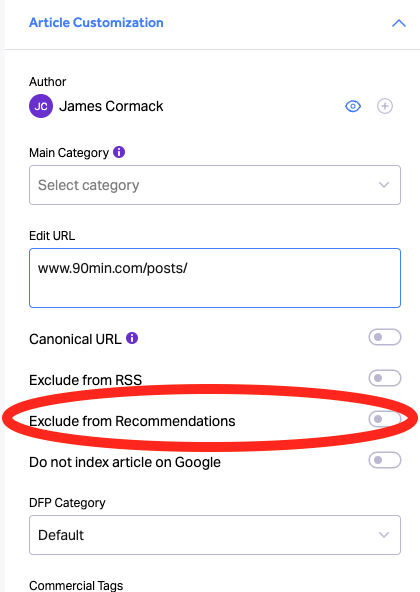Click the Canonical URL info icon
The height and width of the screenshot is (592, 420).
click(132, 338)
